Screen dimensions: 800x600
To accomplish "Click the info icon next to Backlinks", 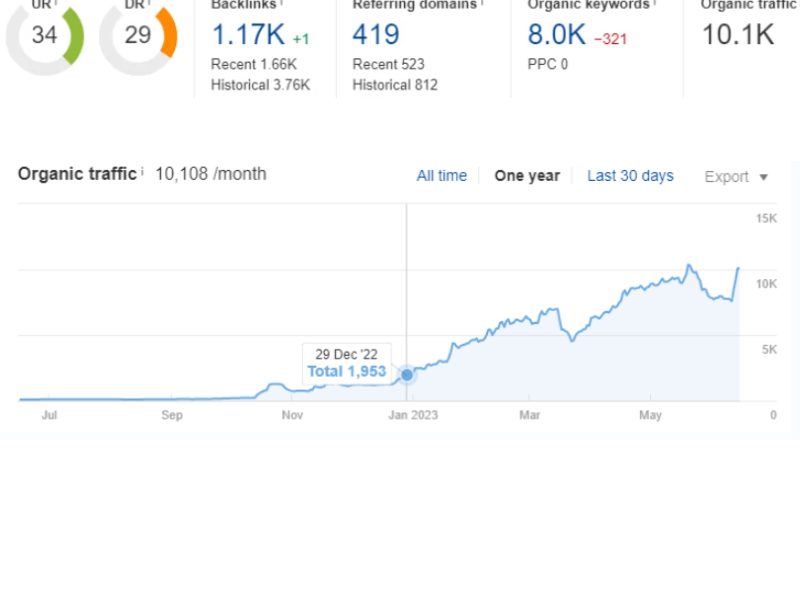I will pos(280,4).
